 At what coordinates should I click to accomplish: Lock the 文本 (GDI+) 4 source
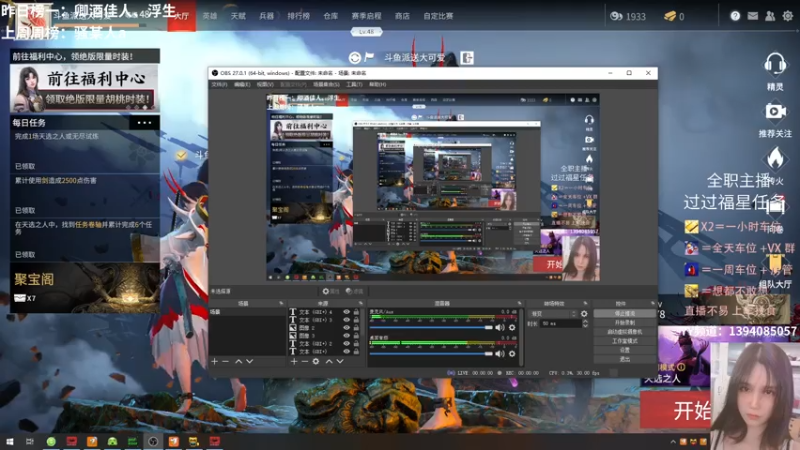pyautogui.click(x=356, y=312)
